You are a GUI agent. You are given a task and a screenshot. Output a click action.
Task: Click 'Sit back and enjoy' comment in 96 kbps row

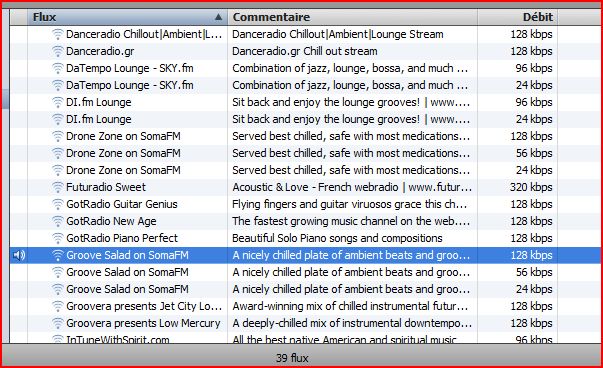coord(351,102)
